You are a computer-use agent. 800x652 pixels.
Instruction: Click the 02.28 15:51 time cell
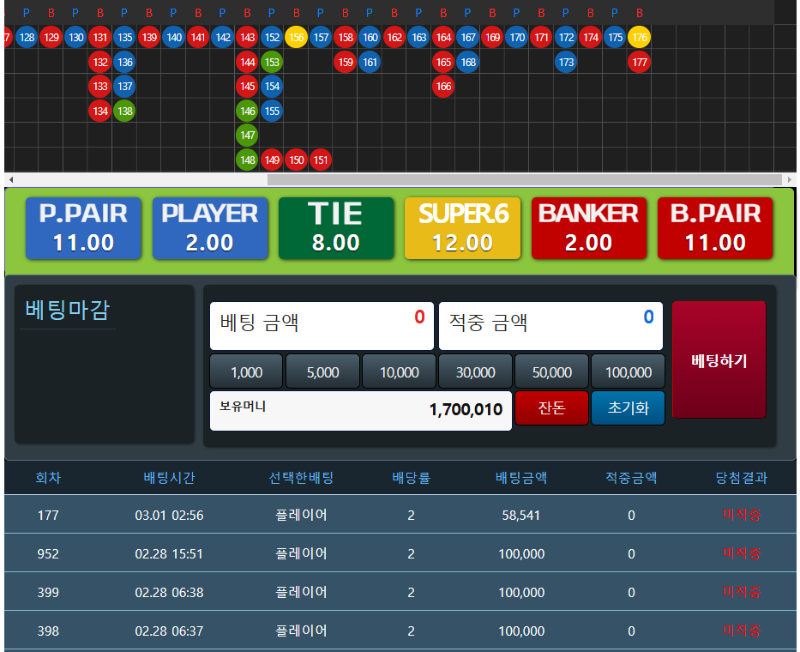pyautogui.click(x=169, y=554)
